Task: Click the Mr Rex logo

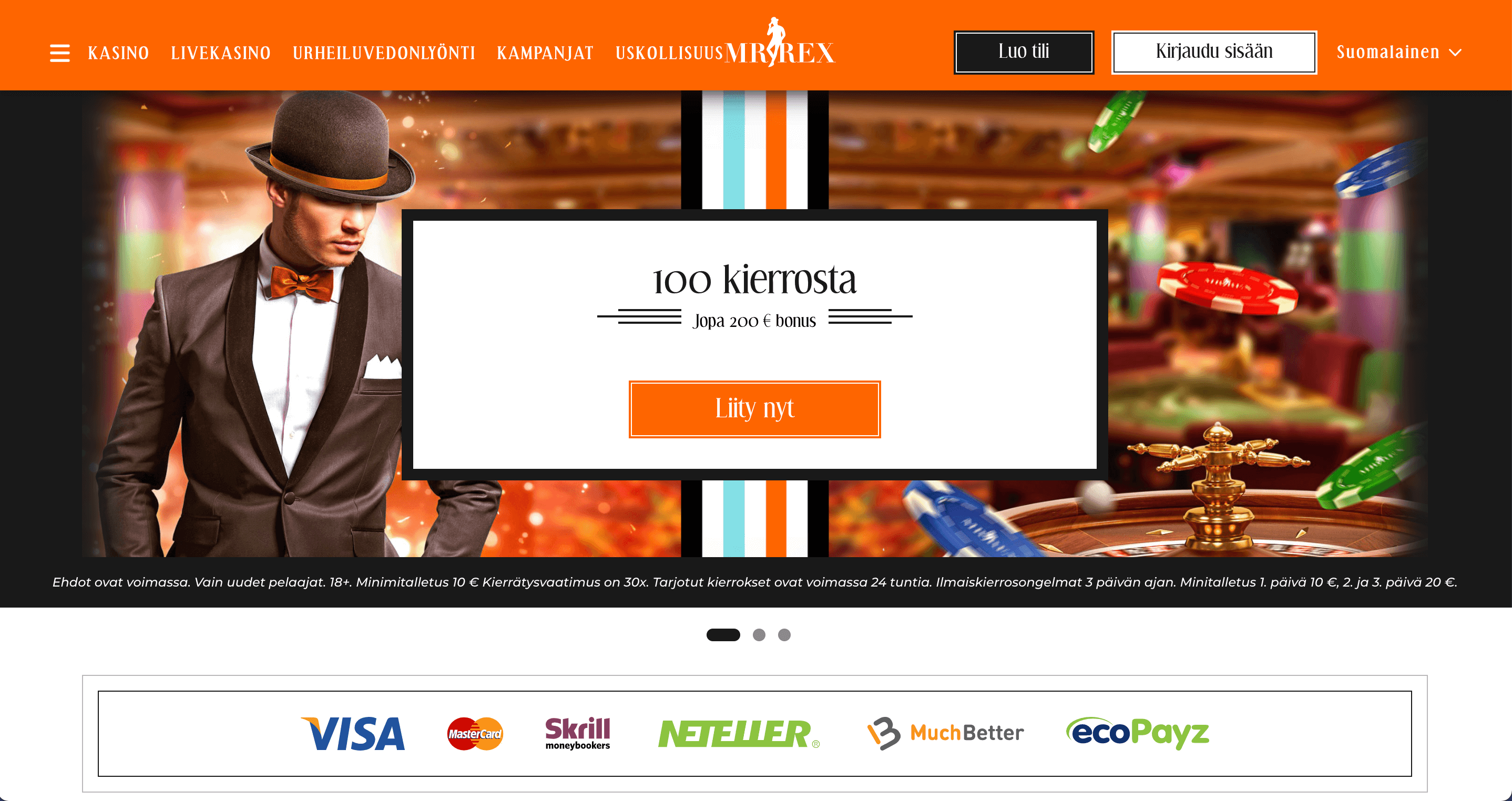Action: click(780, 43)
